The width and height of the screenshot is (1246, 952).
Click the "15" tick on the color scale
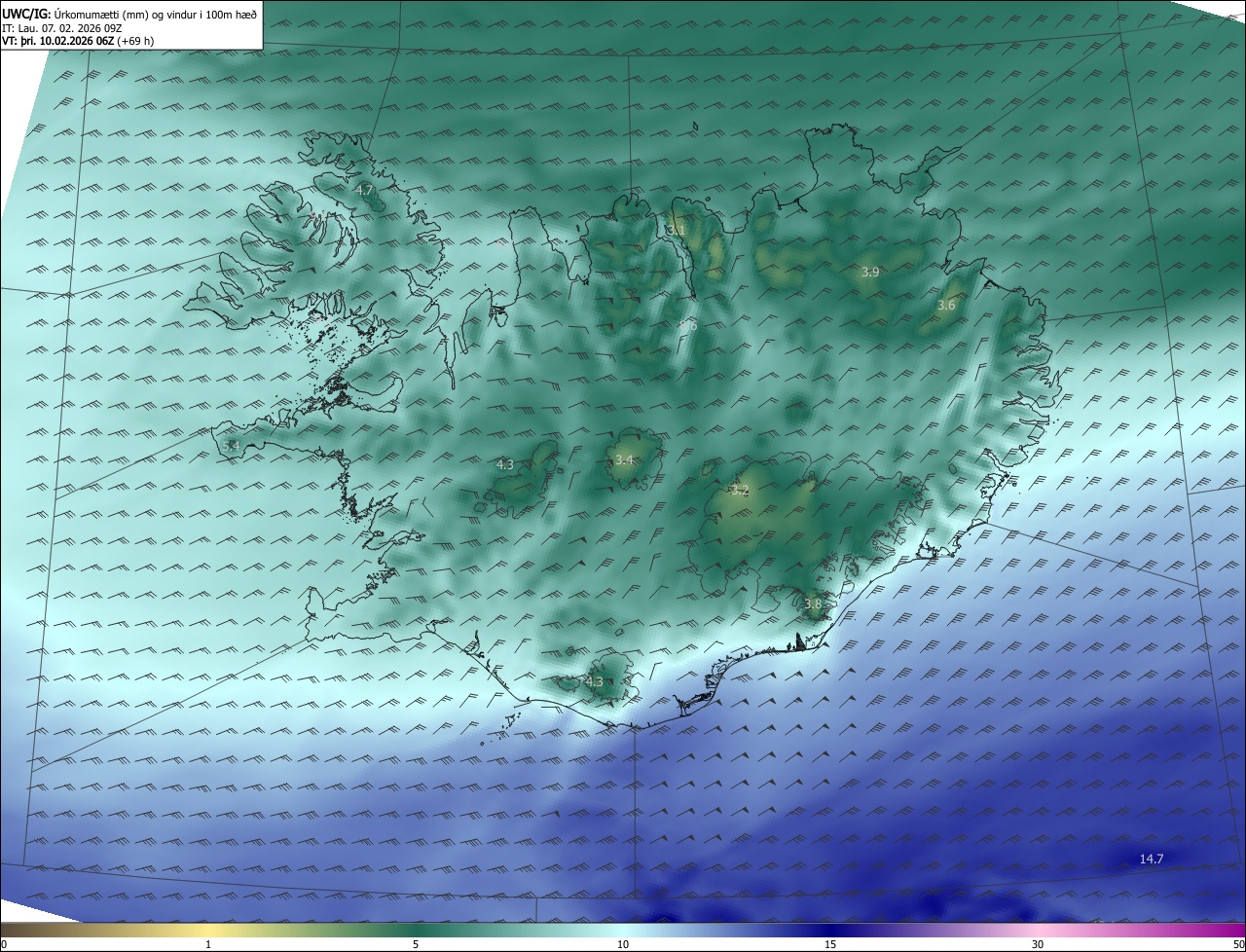(830, 944)
